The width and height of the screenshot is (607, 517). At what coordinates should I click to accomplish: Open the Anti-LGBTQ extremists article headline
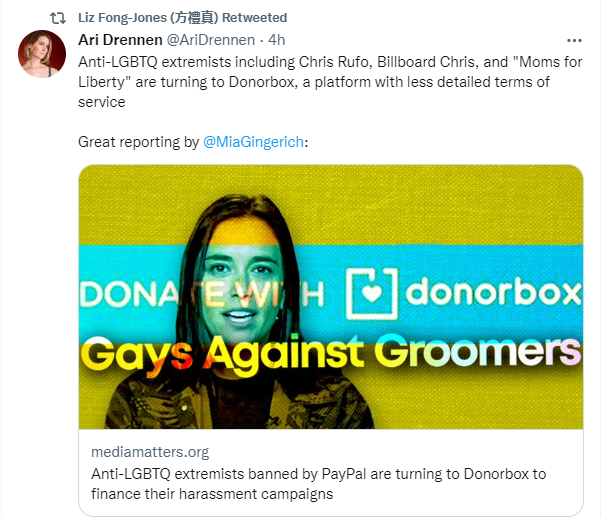pos(319,484)
